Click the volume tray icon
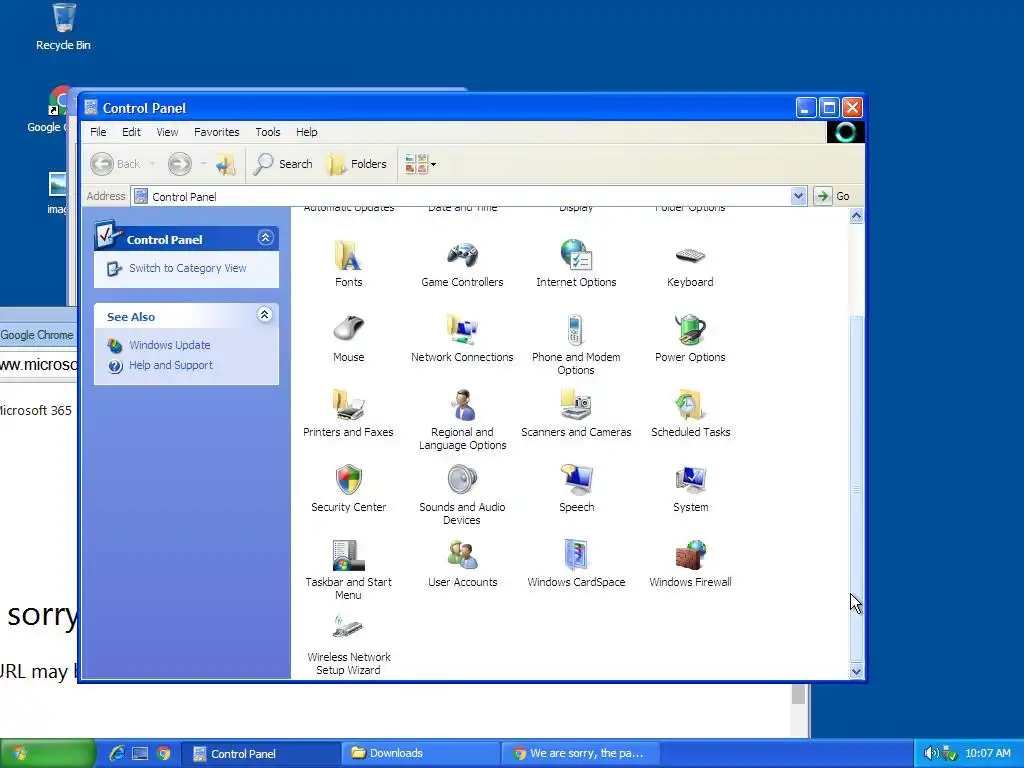 (x=931, y=754)
